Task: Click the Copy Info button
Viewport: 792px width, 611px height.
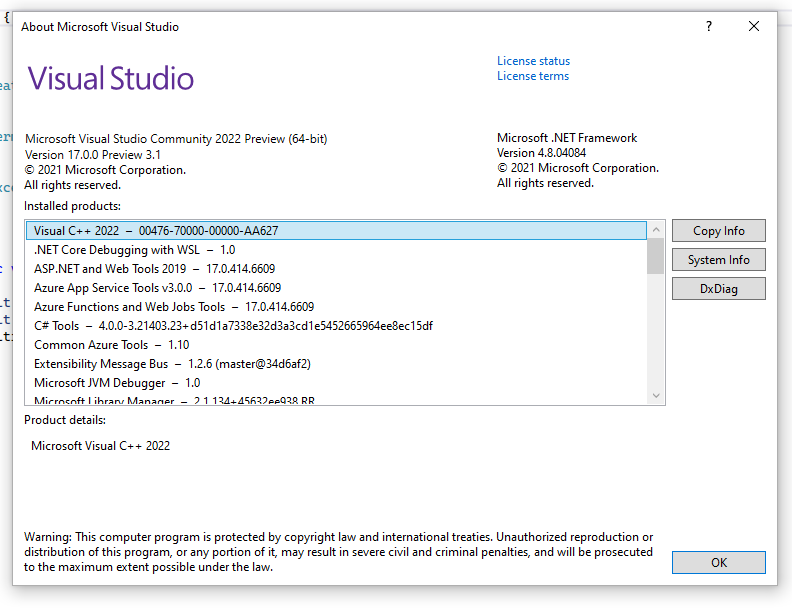Action: pyautogui.click(x=718, y=231)
